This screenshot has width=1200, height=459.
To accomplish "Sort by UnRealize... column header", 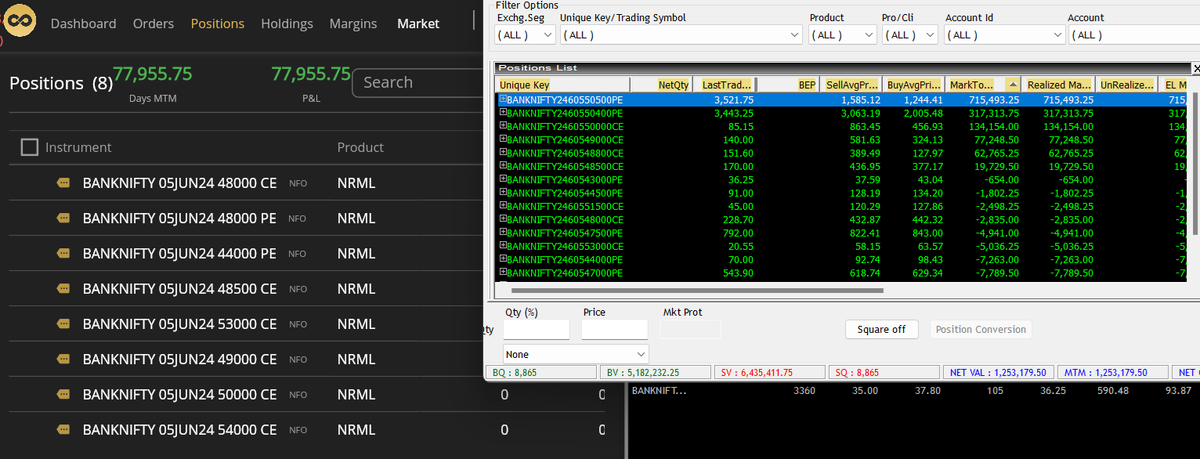I will [1128, 86].
